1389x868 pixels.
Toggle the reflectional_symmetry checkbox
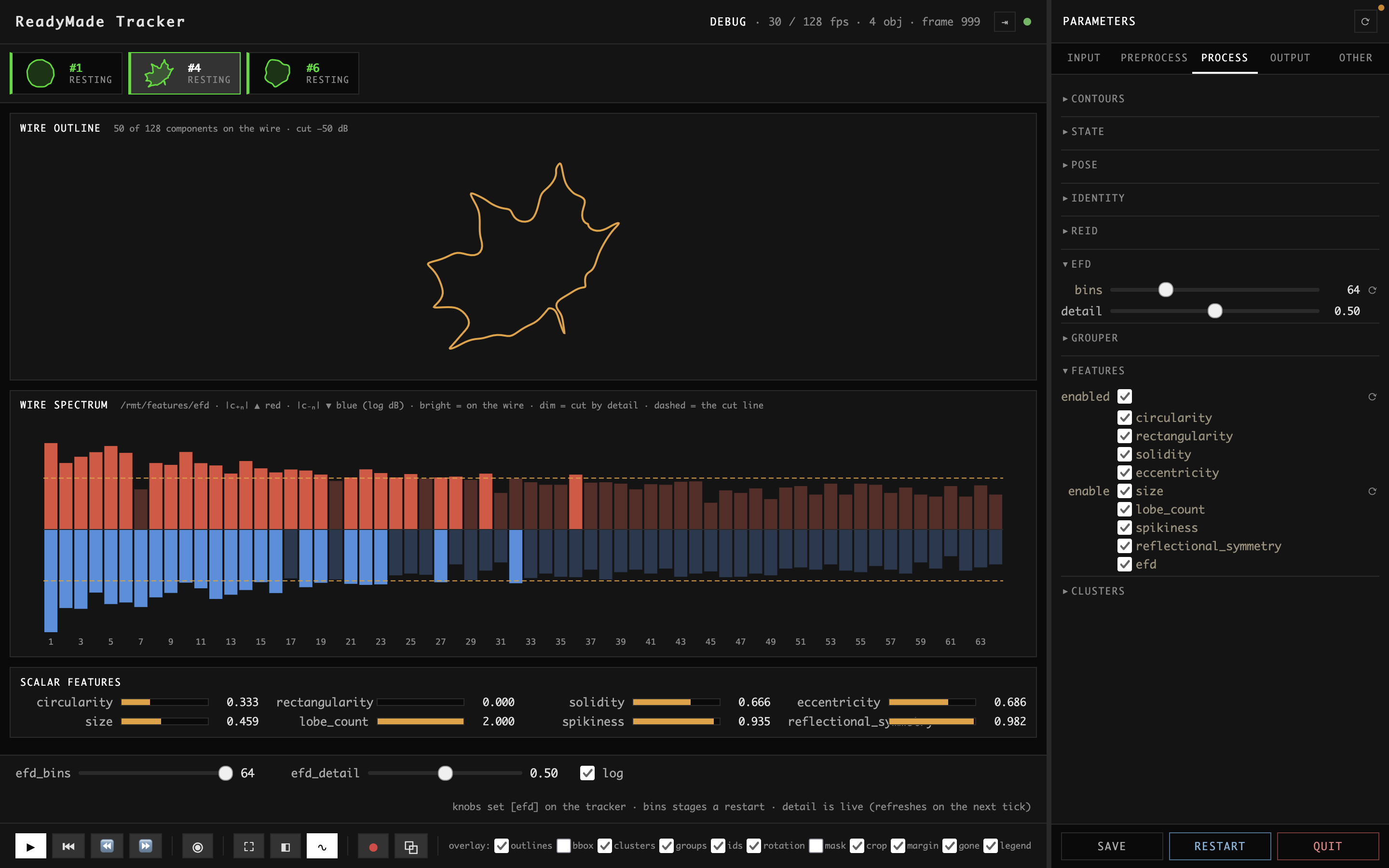(x=1124, y=546)
